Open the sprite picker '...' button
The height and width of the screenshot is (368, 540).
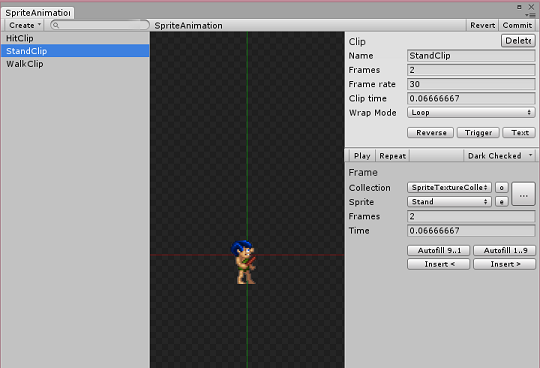point(523,194)
